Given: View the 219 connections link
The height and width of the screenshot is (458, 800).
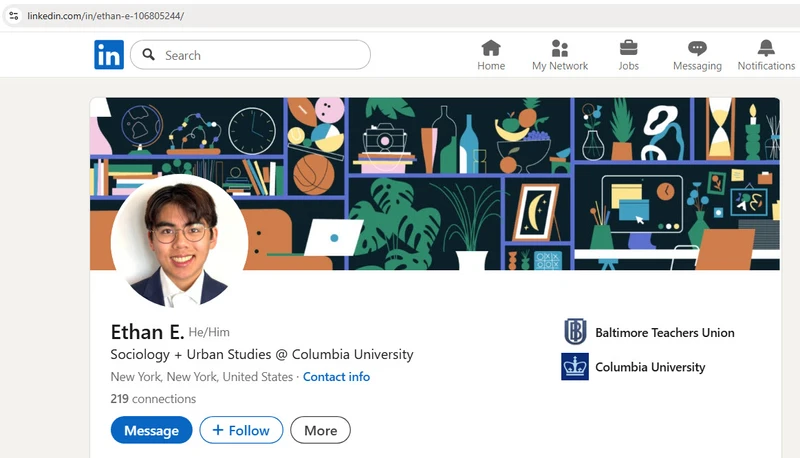Looking at the screenshot, I should (x=153, y=398).
